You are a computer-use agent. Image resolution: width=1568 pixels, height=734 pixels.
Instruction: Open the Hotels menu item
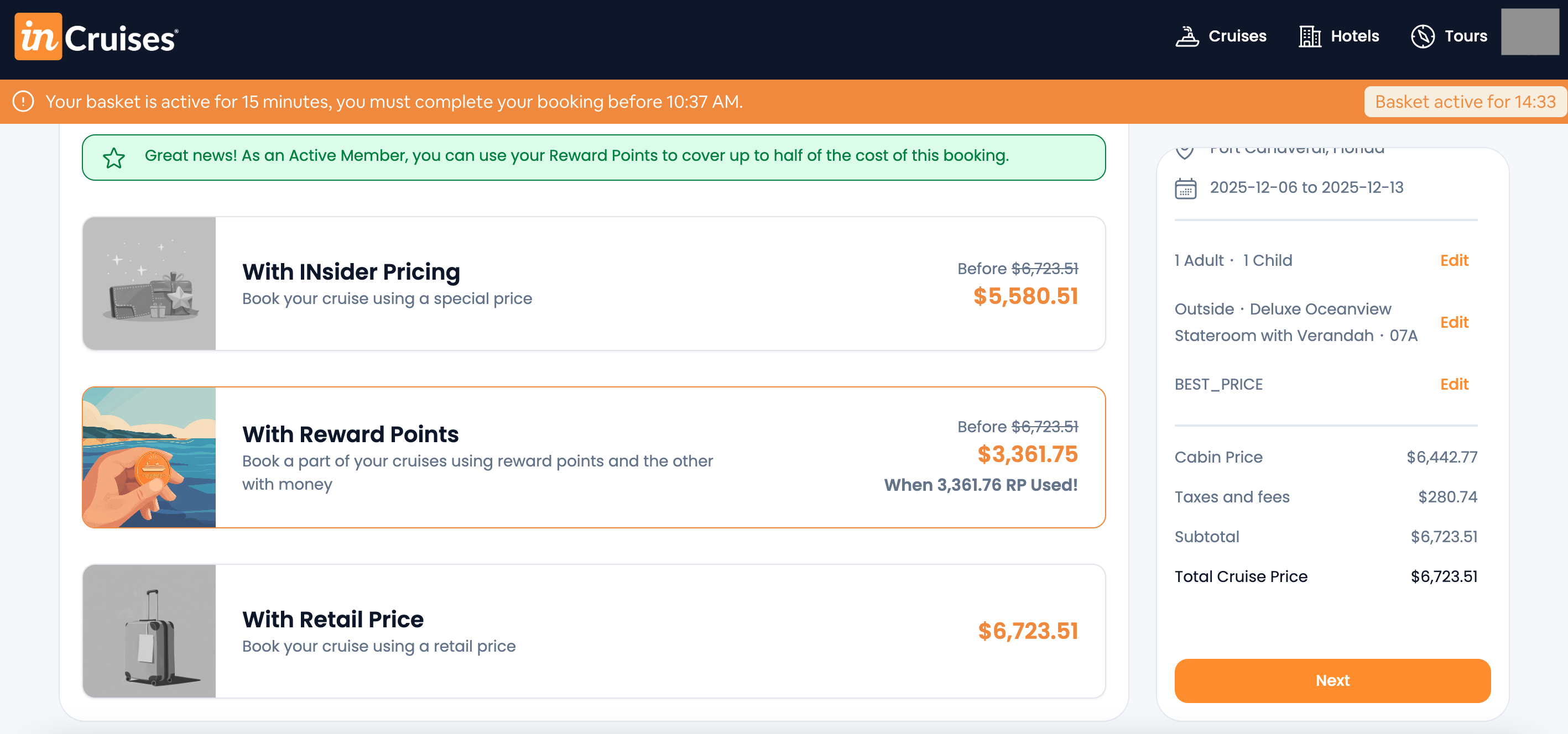coord(1355,36)
